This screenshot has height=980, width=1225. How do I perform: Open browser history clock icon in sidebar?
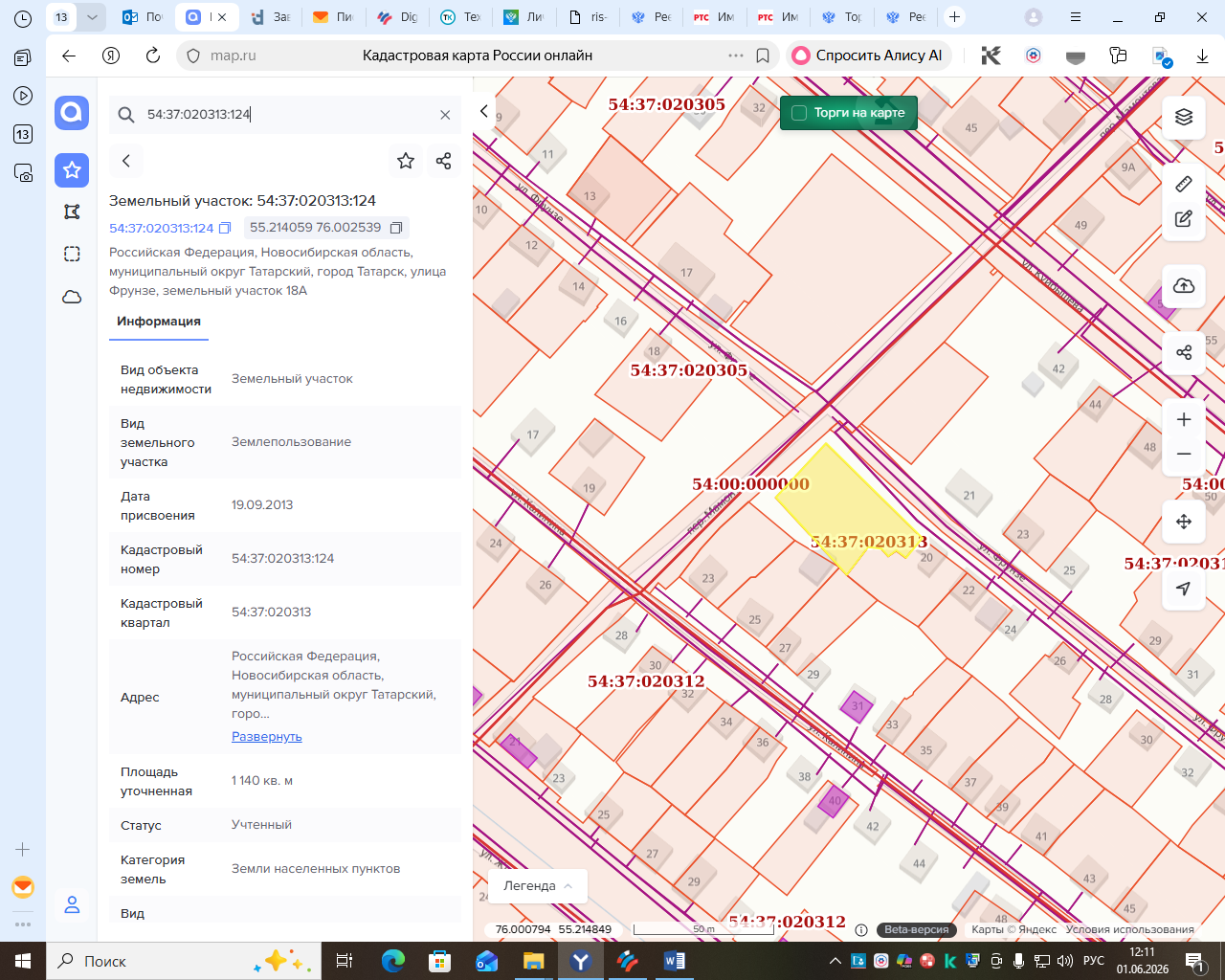click(23, 18)
